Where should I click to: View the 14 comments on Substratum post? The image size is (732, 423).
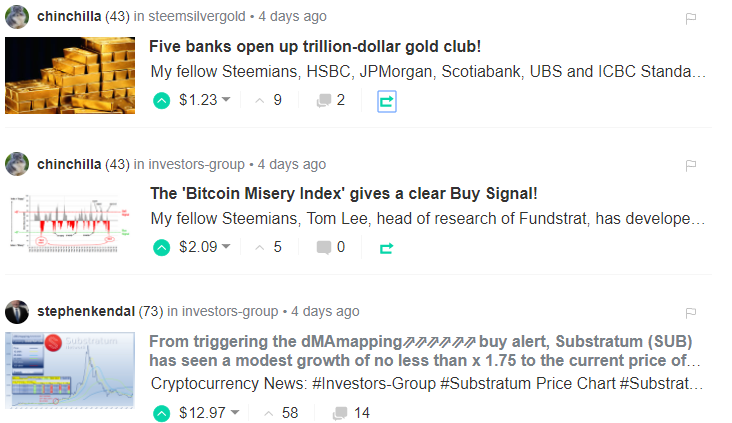(351, 413)
